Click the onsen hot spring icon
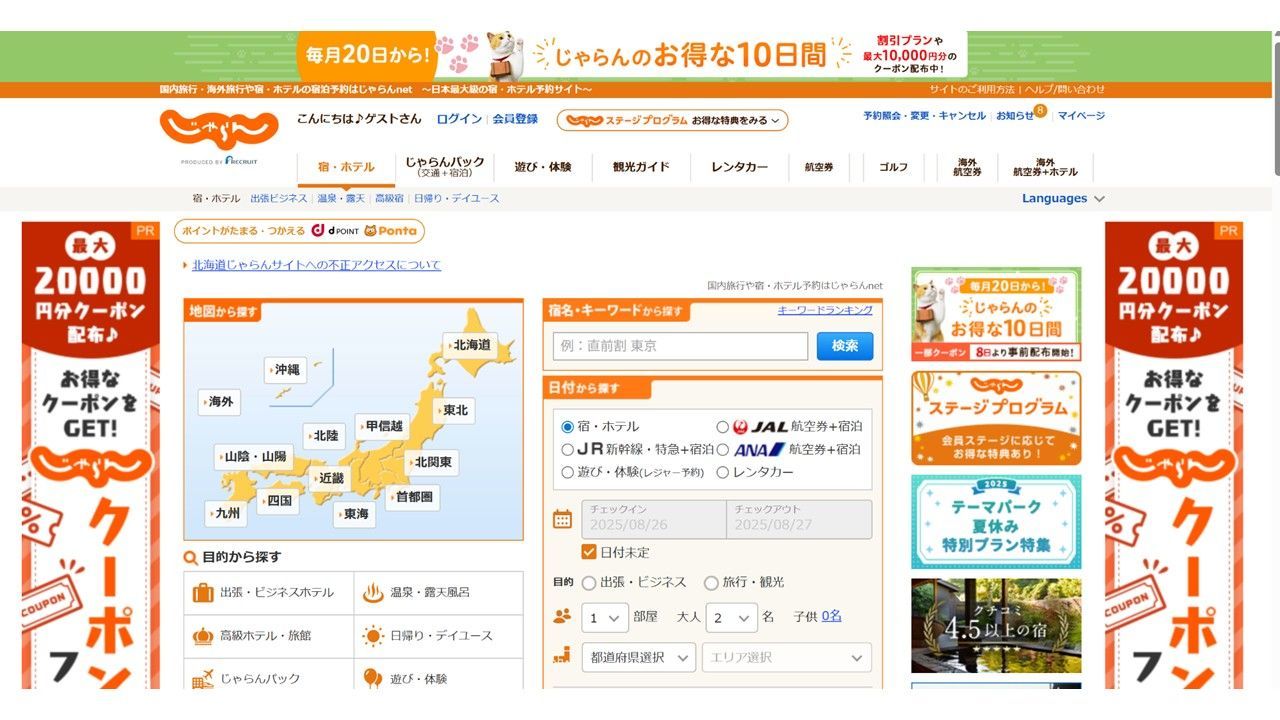Image resolution: width=1280 pixels, height=720 pixels. 373,592
